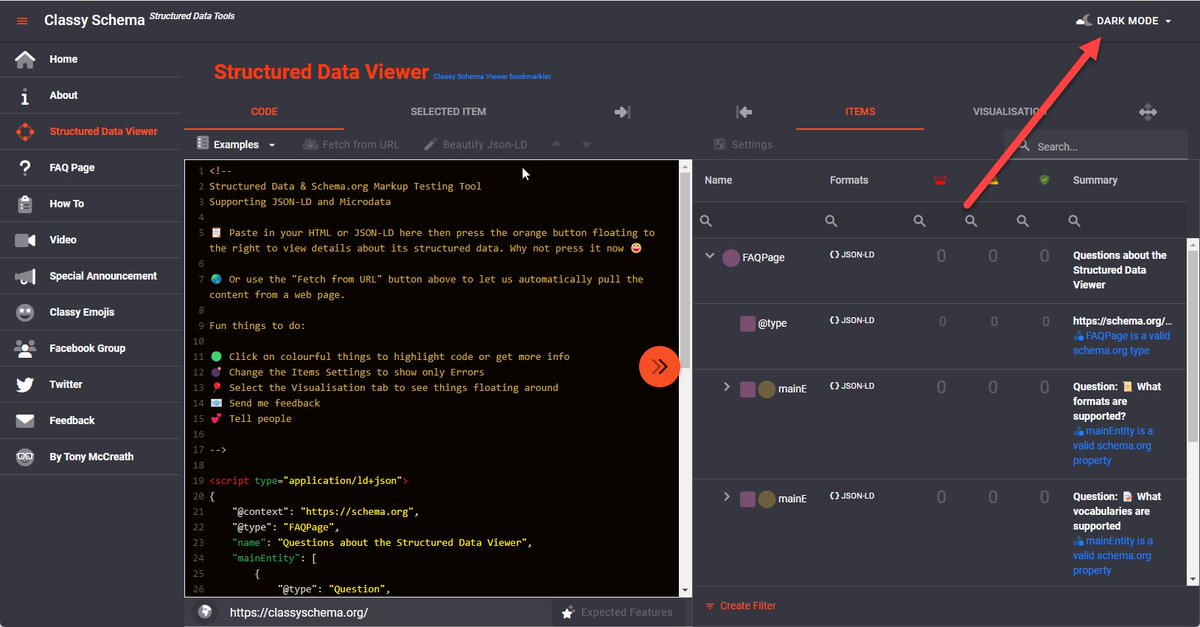Viewport: 1200px width, 627px height.
Task: Click the yellow warning icon in the items header
Action: 993,180
